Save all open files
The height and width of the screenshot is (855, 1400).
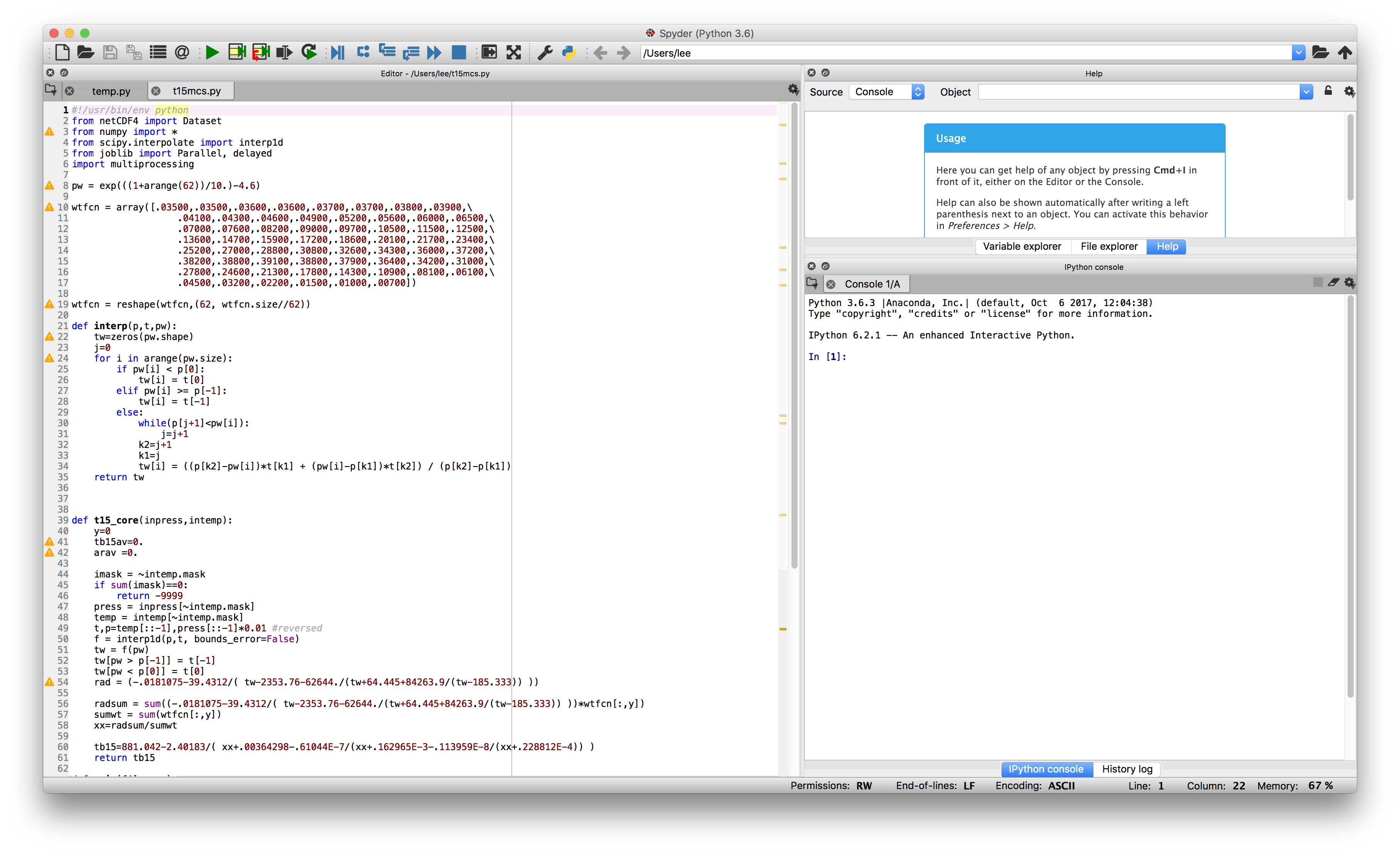click(133, 53)
